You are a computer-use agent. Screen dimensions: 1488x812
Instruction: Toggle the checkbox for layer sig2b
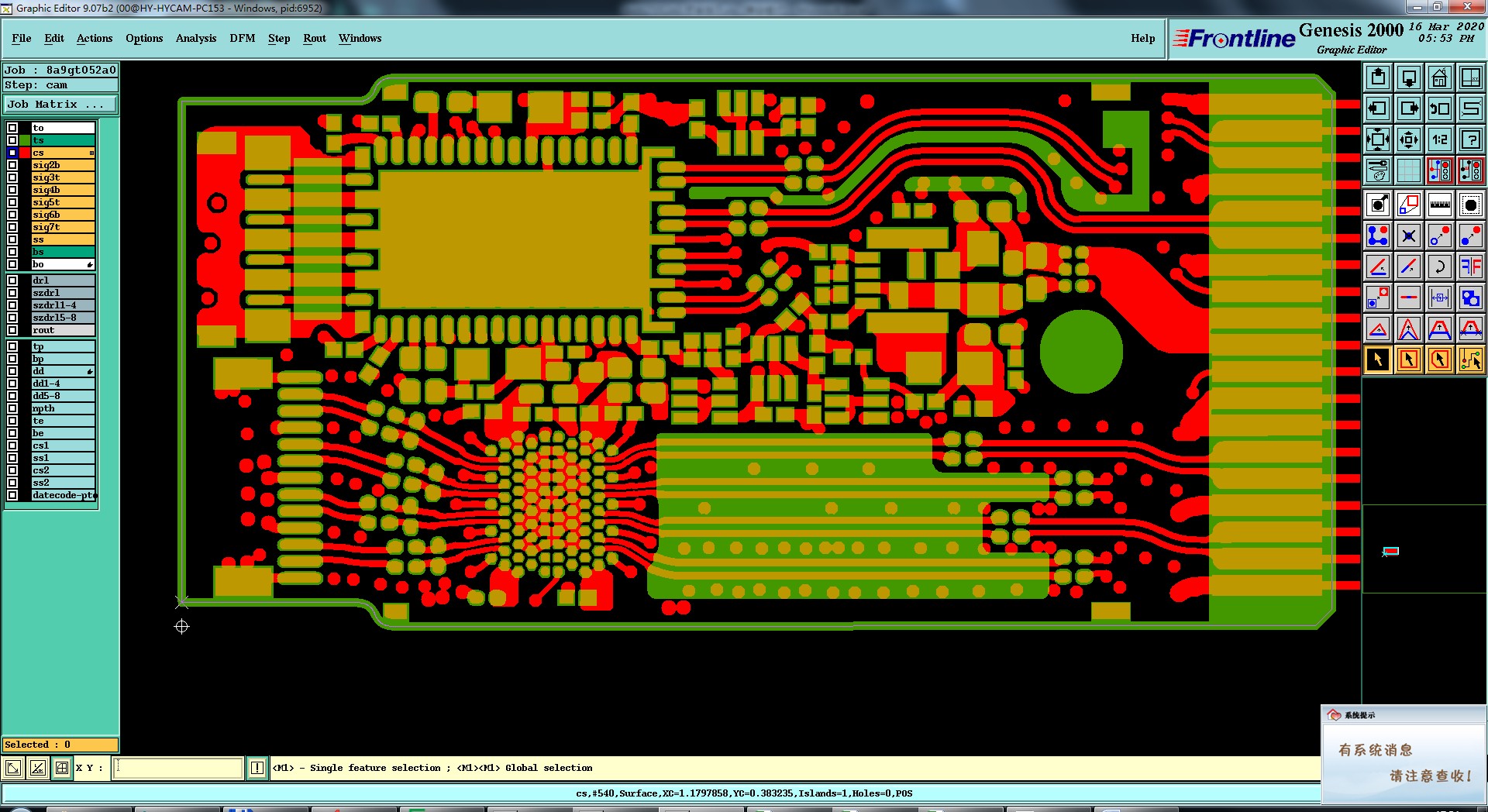click(12, 165)
